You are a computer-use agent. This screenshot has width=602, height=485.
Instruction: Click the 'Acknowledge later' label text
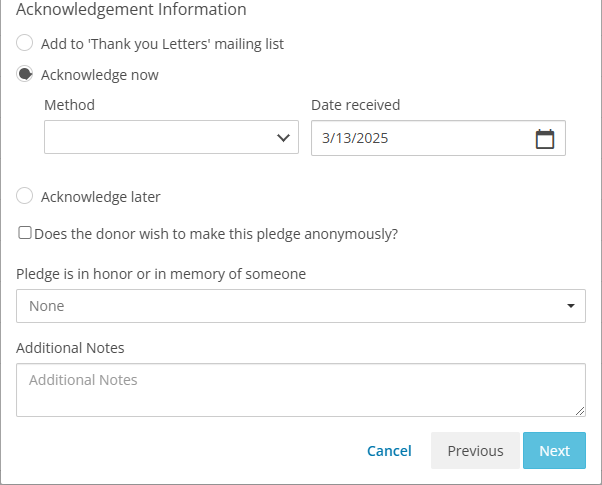[x=101, y=197]
